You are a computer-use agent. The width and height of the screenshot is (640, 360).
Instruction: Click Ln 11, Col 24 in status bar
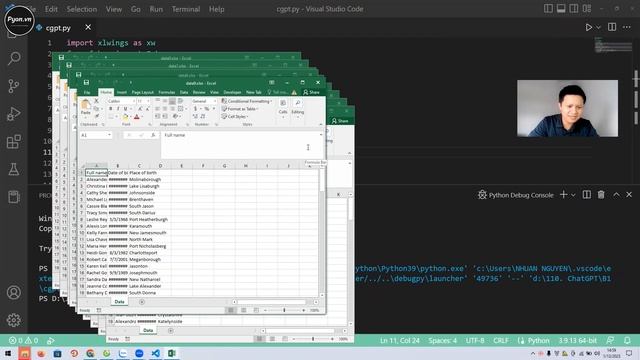tap(400, 340)
